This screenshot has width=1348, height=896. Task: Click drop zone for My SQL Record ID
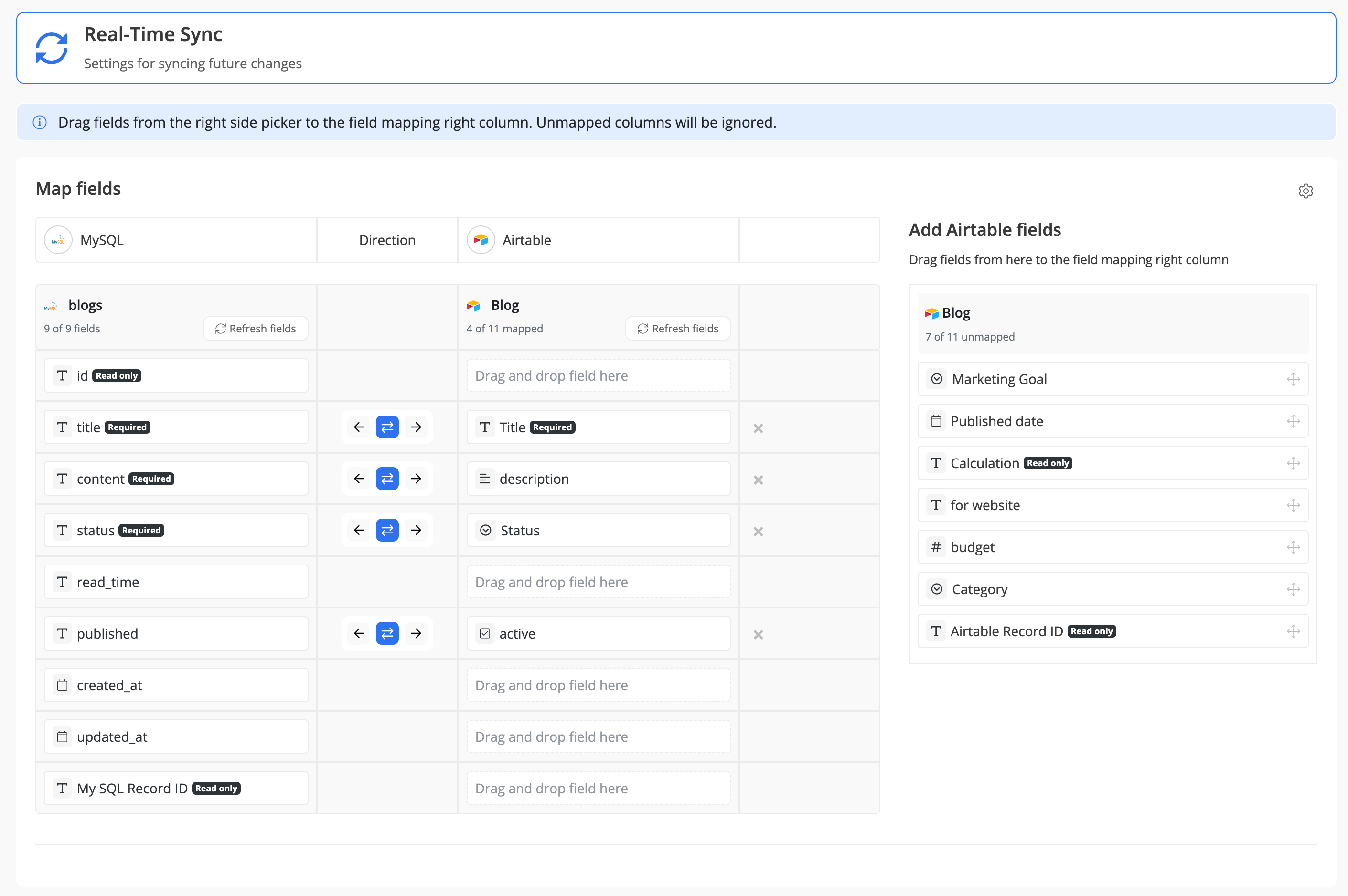point(598,788)
